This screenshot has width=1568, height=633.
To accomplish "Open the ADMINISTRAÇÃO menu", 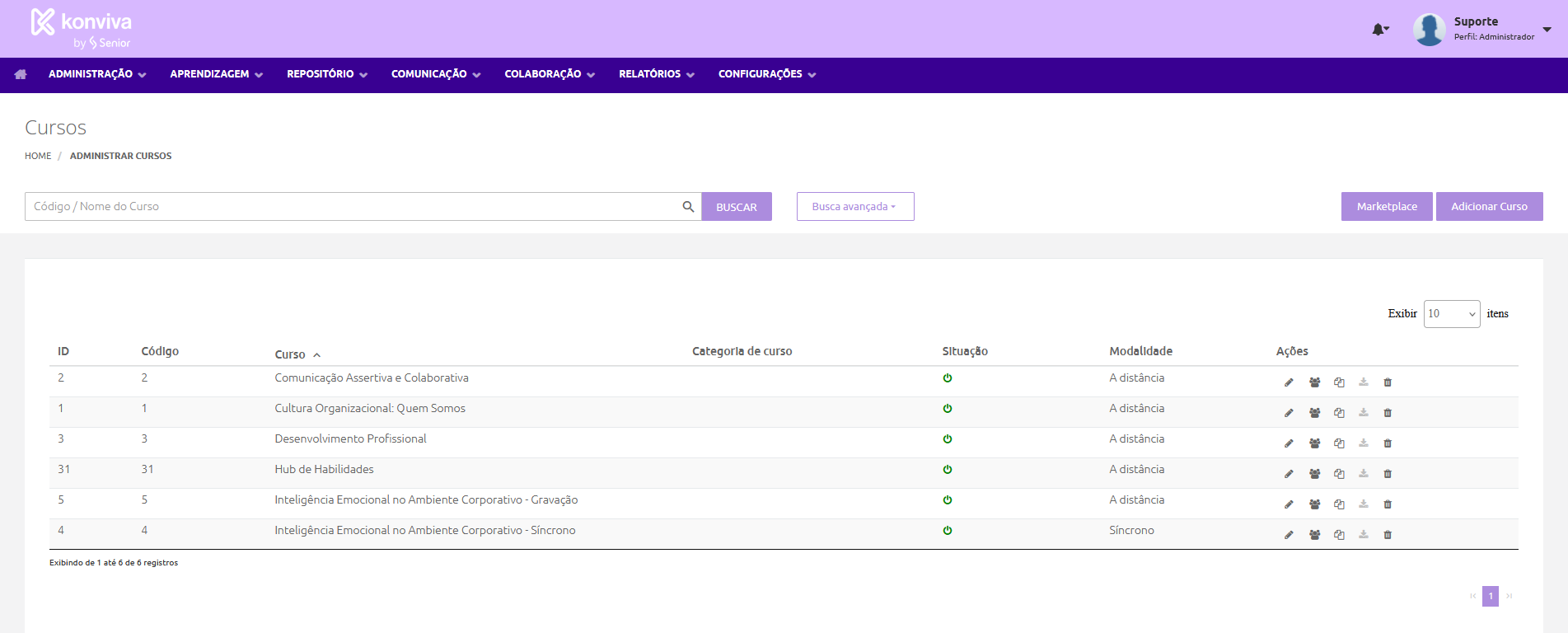I will (96, 74).
